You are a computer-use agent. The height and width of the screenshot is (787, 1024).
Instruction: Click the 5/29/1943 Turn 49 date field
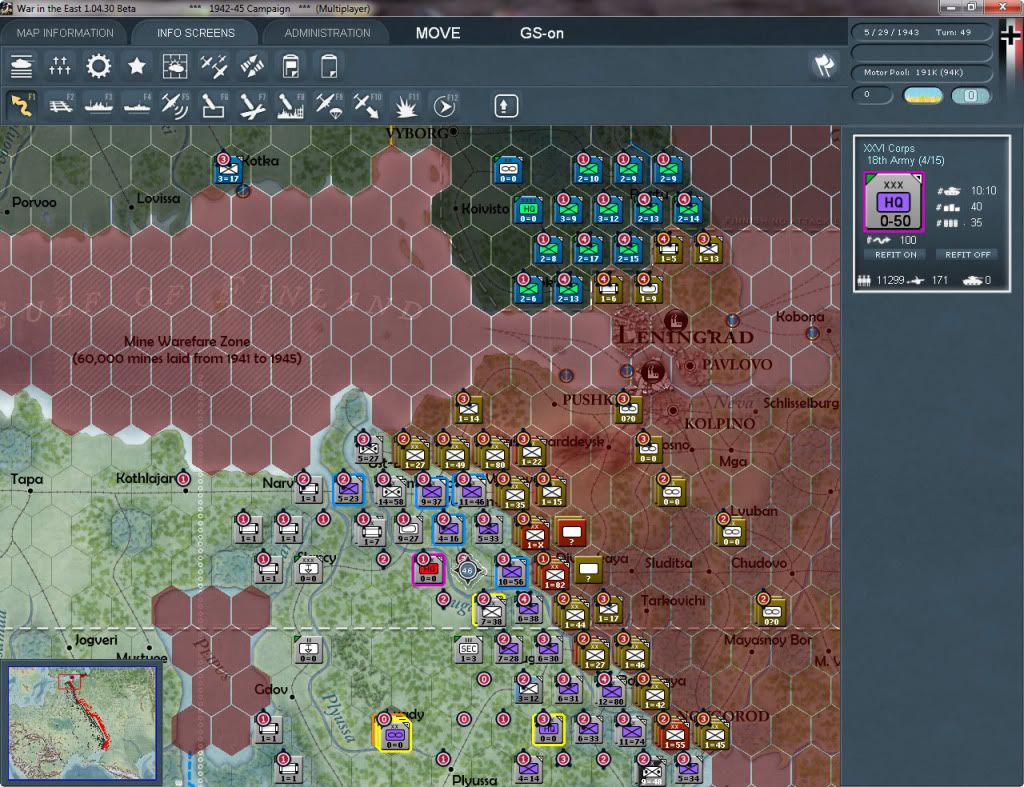tap(922, 32)
